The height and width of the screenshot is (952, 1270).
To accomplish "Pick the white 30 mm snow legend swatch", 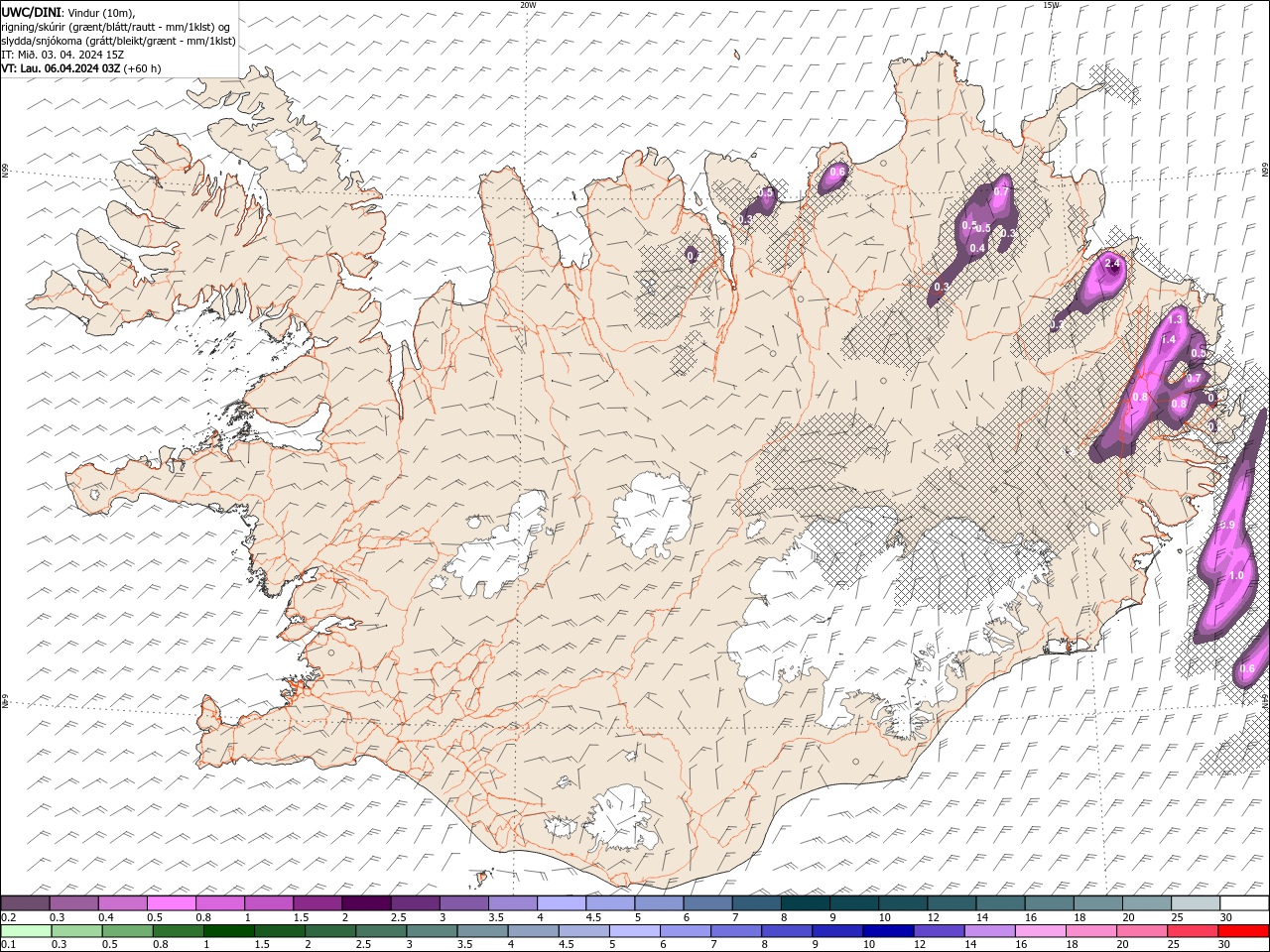I will (x=1243, y=903).
